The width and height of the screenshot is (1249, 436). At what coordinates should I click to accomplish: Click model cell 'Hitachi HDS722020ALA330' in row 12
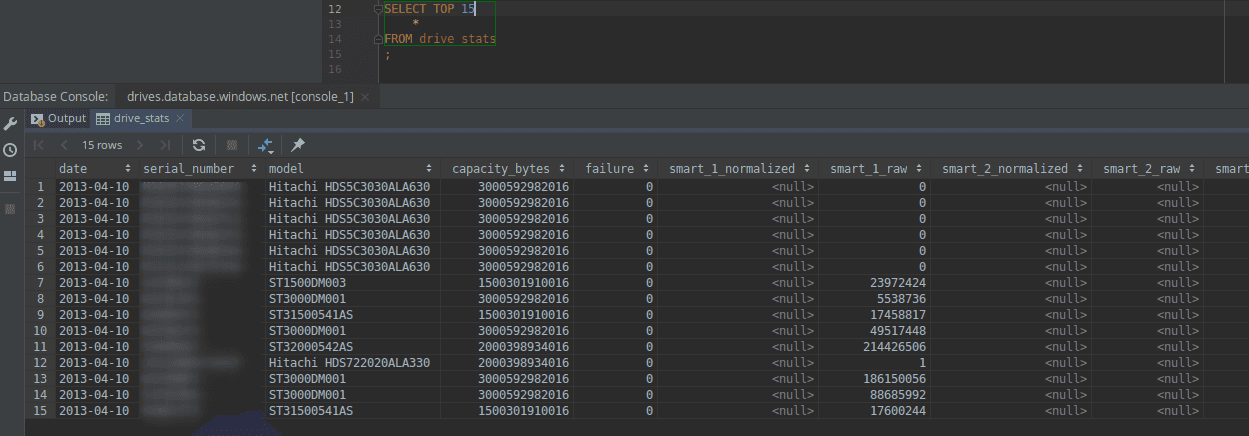click(x=349, y=363)
